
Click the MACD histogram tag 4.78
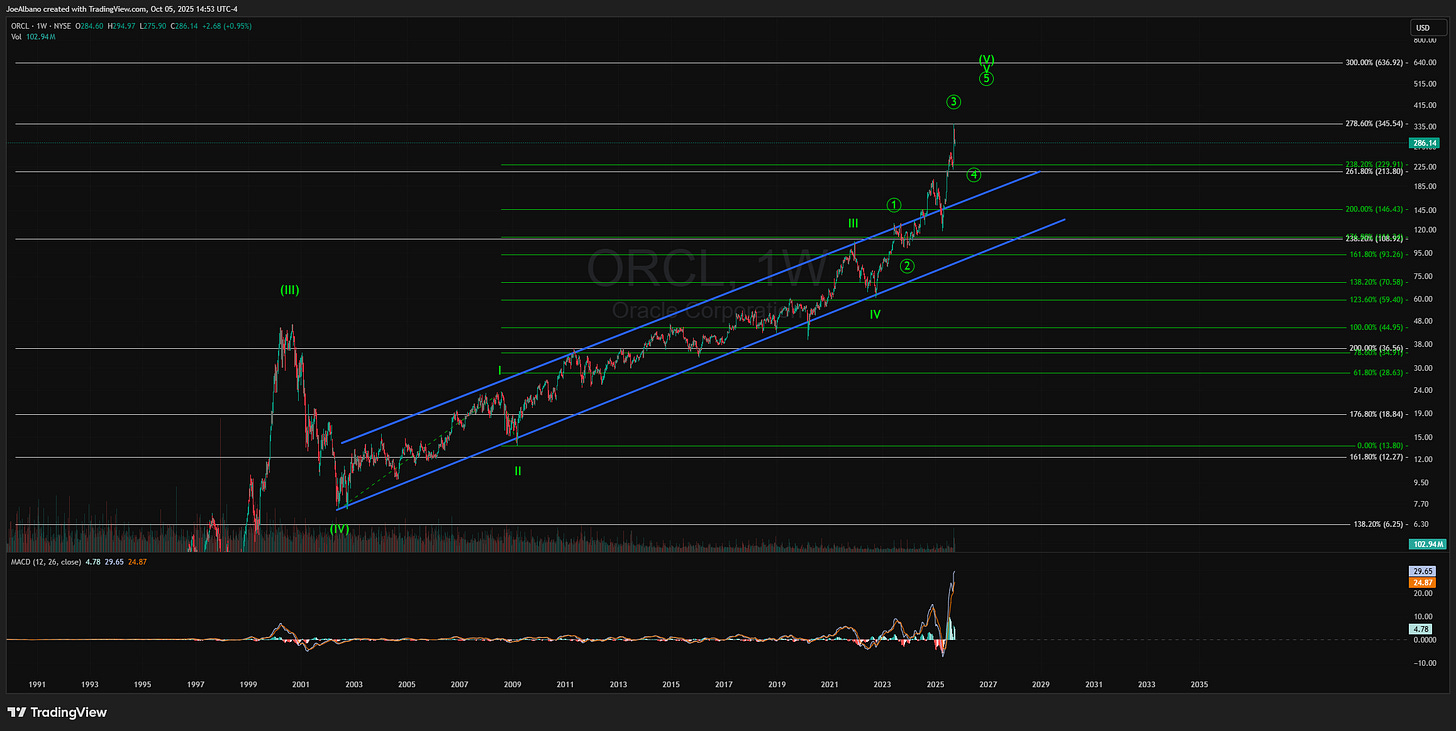point(1421,628)
